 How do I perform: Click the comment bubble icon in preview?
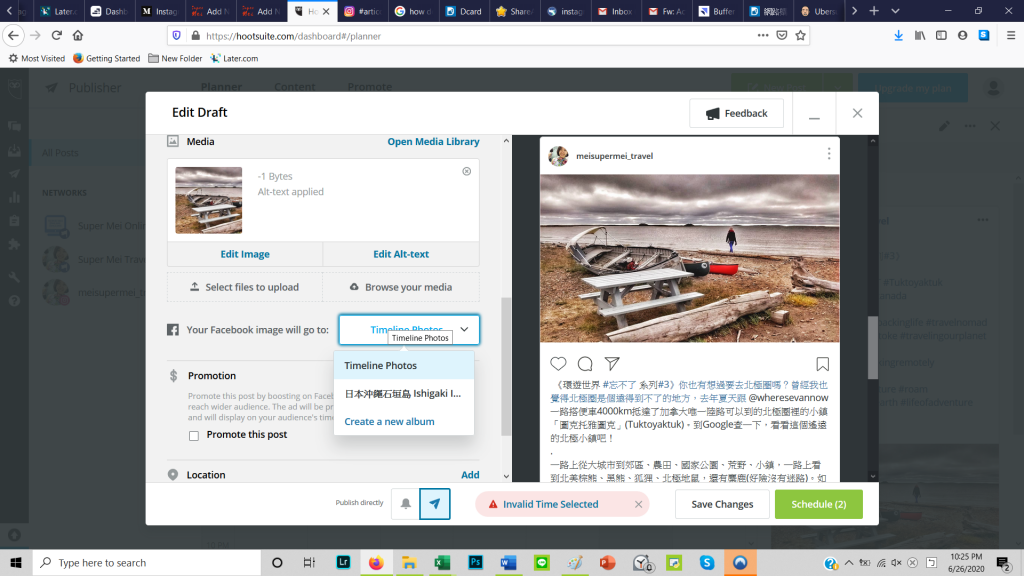pos(585,364)
